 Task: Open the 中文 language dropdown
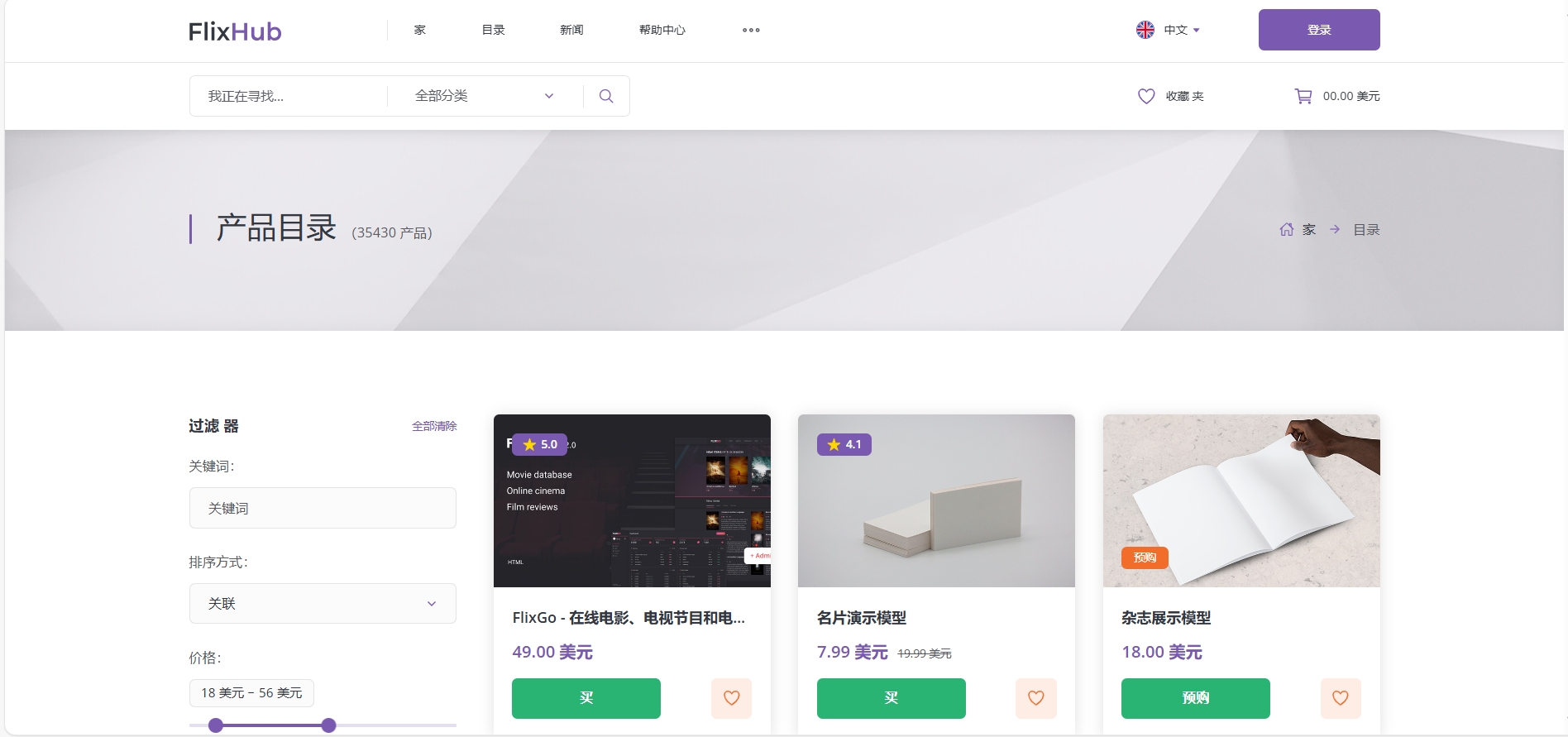(1182, 30)
